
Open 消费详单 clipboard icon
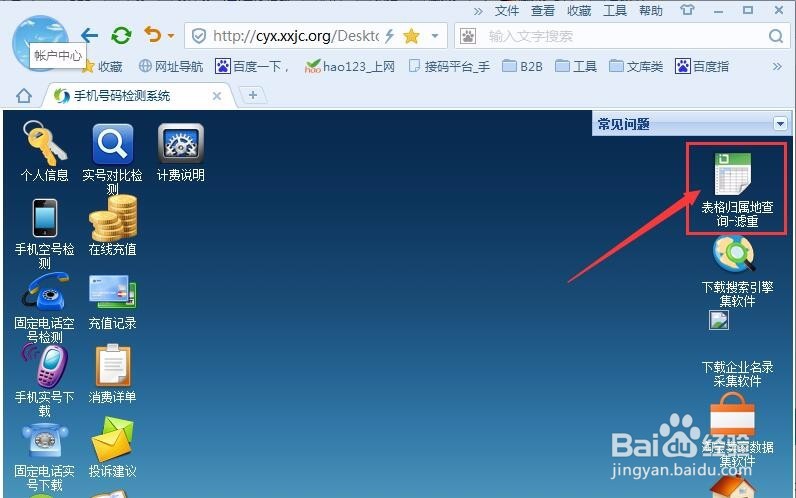point(113,366)
